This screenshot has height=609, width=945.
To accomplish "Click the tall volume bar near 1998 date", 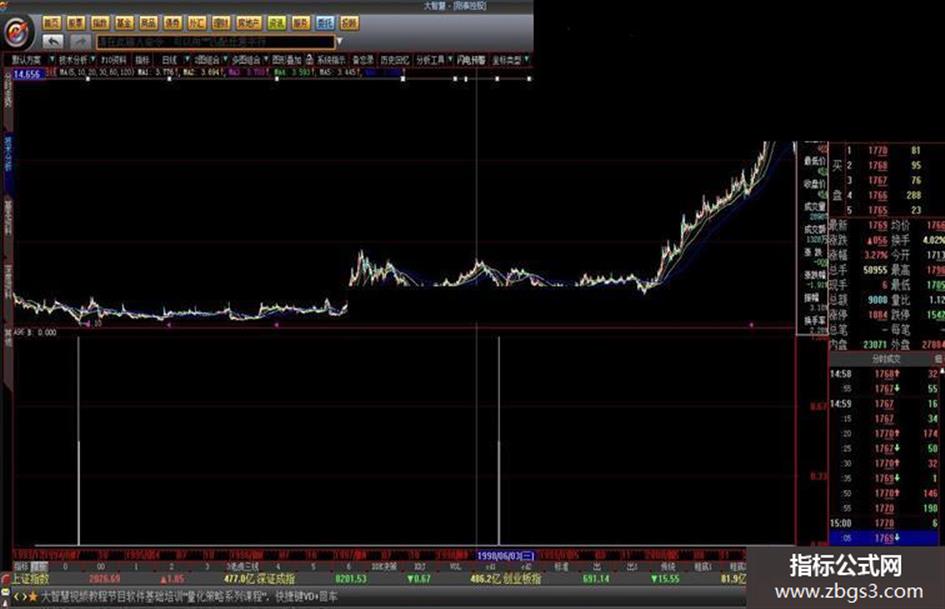I will 499,440.
